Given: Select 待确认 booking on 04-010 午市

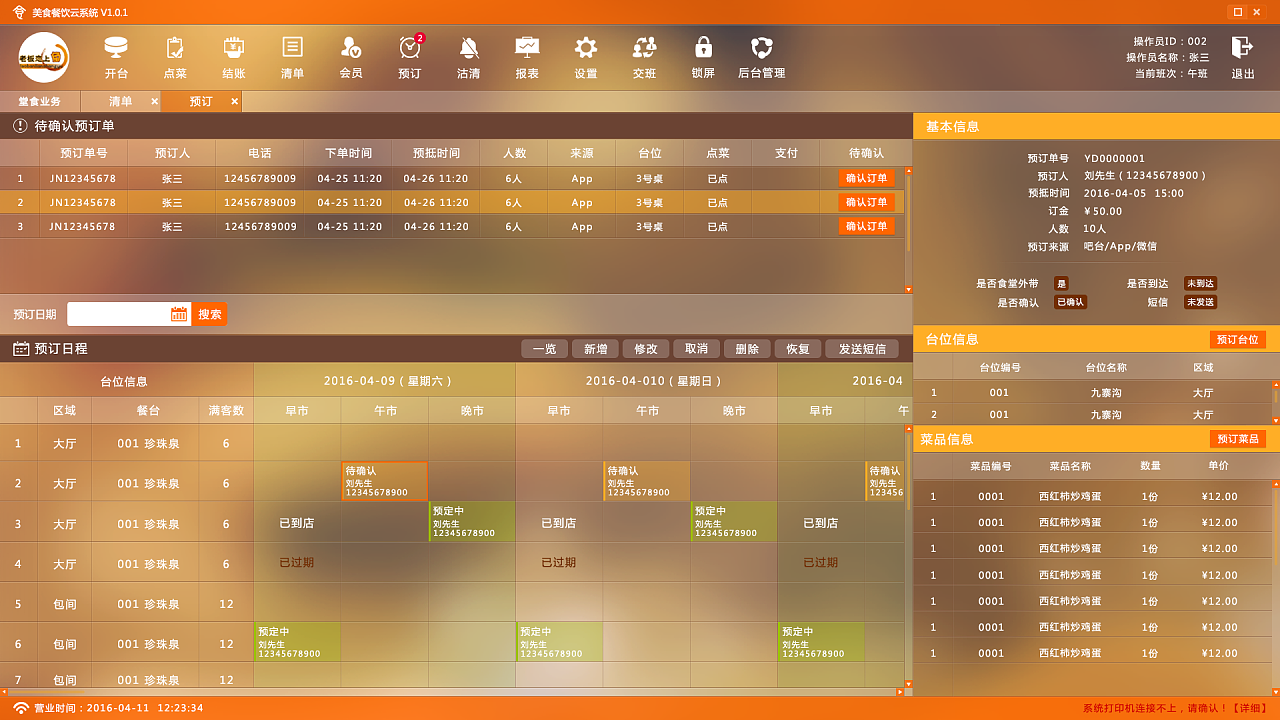Looking at the screenshot, I should (x=647, y=481).
